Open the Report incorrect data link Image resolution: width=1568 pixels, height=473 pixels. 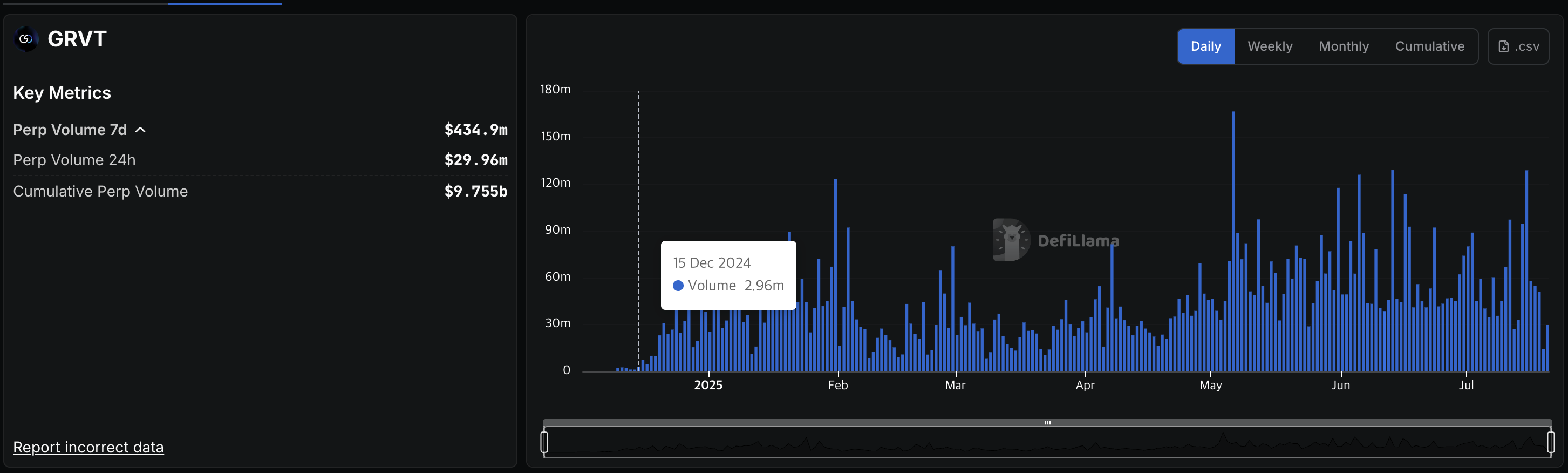pos(88,447)
